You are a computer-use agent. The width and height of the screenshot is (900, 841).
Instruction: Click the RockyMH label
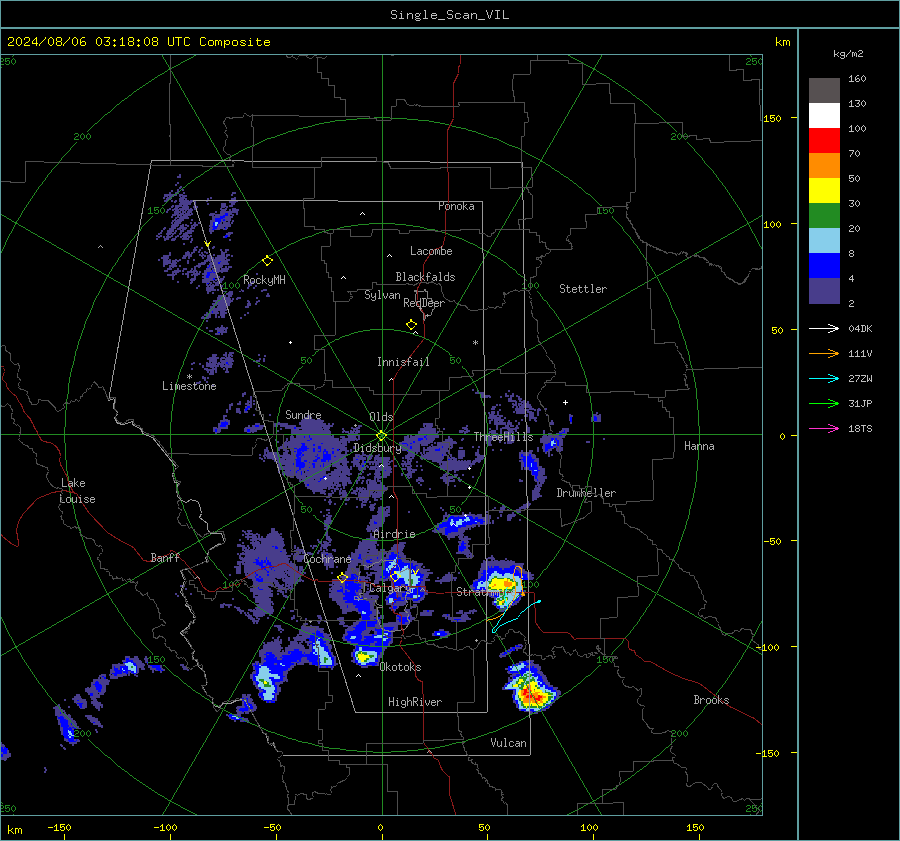264,280
